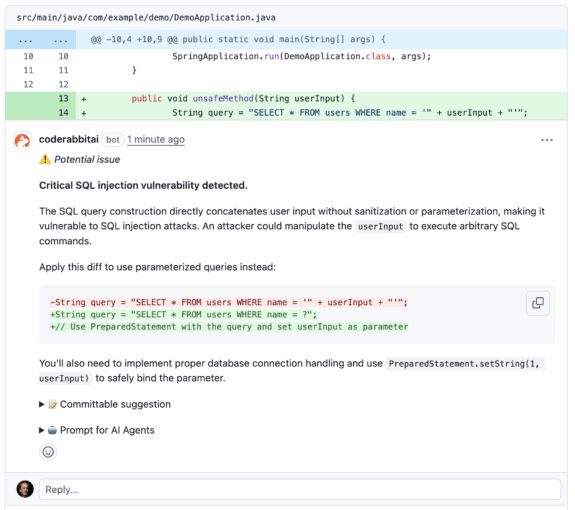Click the warning Potential issue icon
The image size is (575, 510).
(x=45, y=159)
